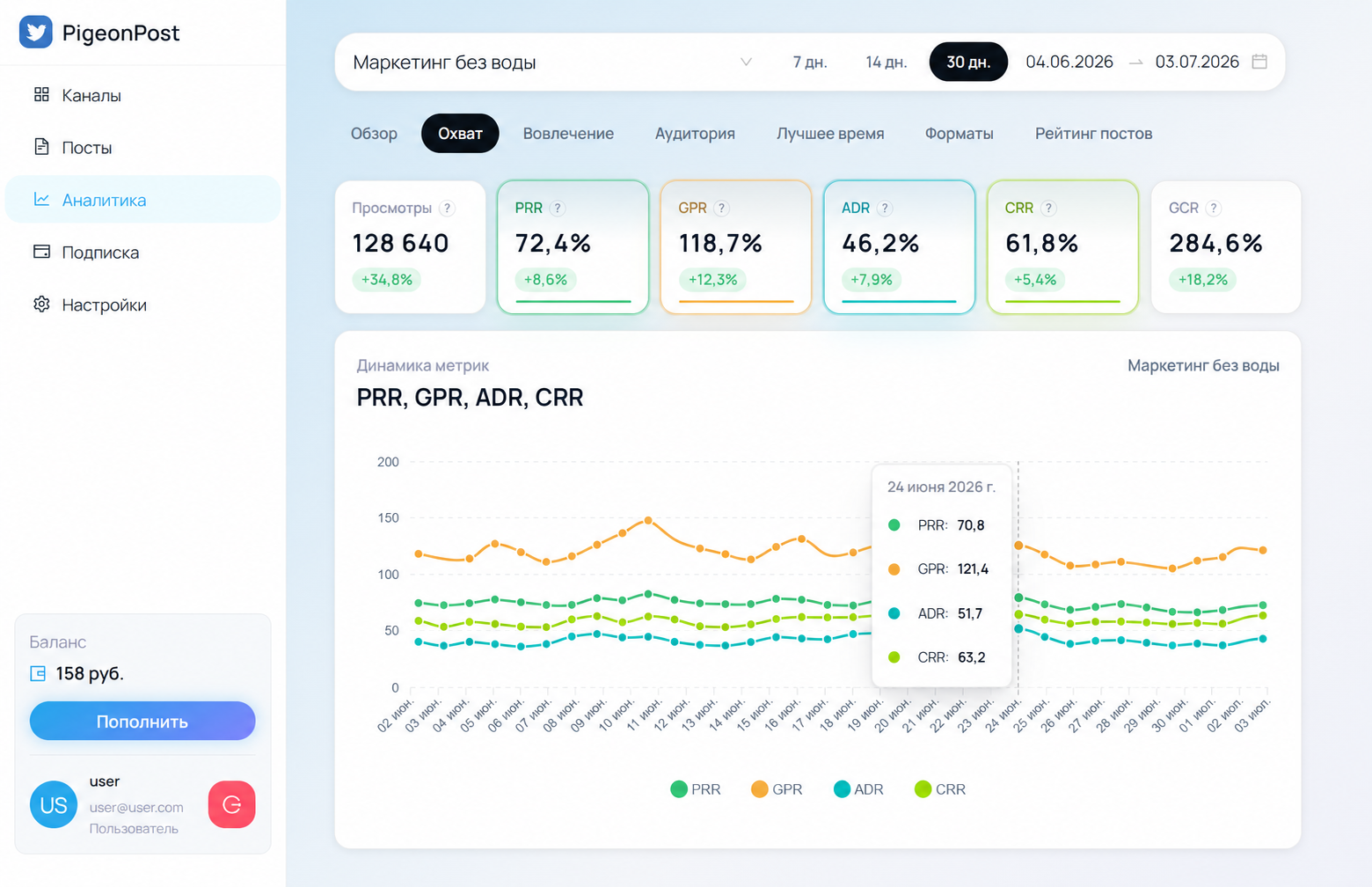
Task: Click the Настройки gear icon
Action: tap(41, 304)
